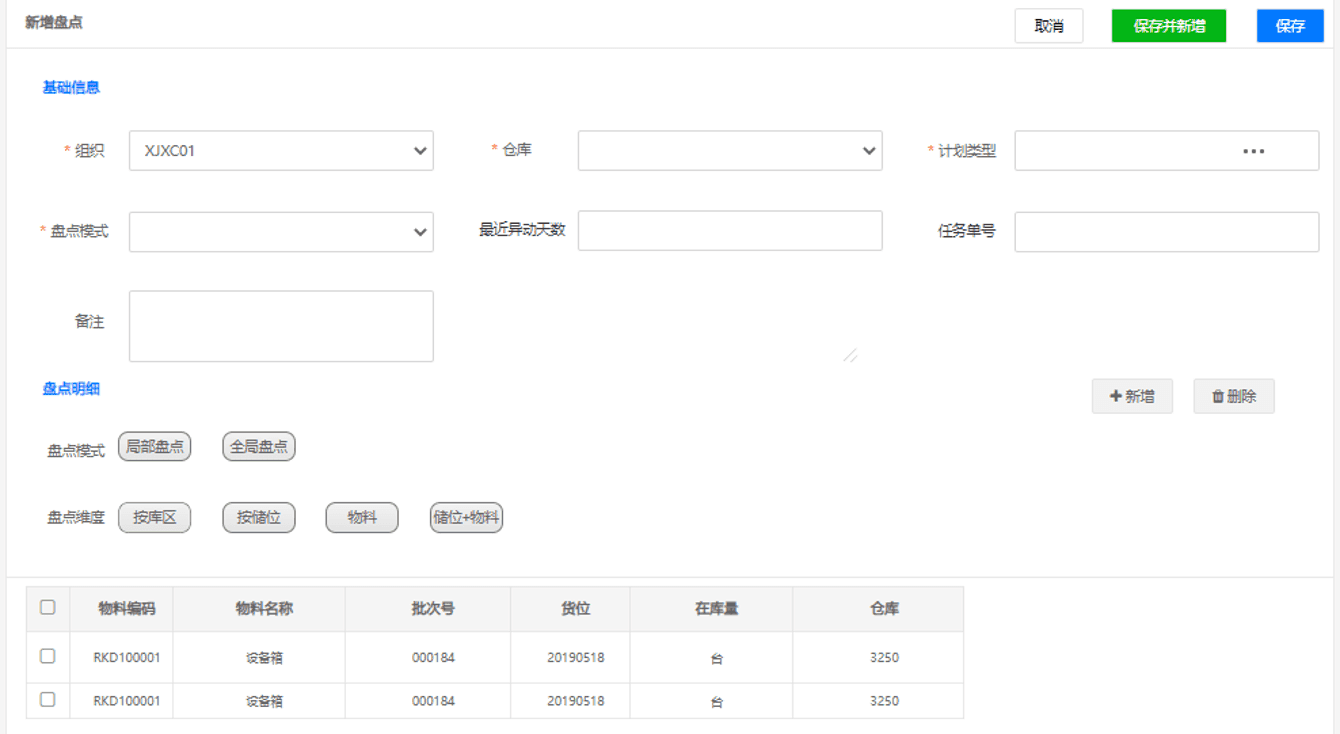Screen dimensions: 1340x734
Task: Select 局部盘点 mode
Action: (x=154, y=447)
